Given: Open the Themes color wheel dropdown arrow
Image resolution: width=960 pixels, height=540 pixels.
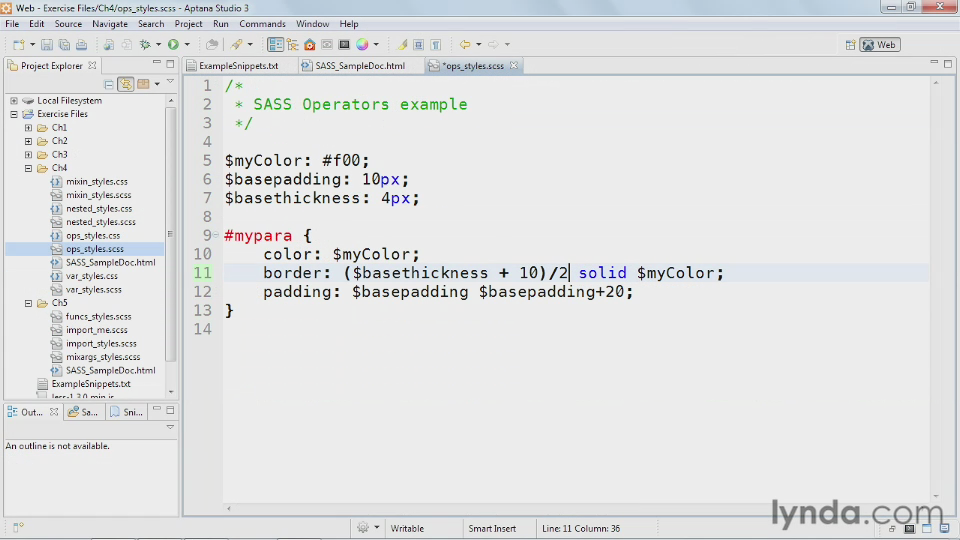Looking at the screenshot, I should pos(376,45).
